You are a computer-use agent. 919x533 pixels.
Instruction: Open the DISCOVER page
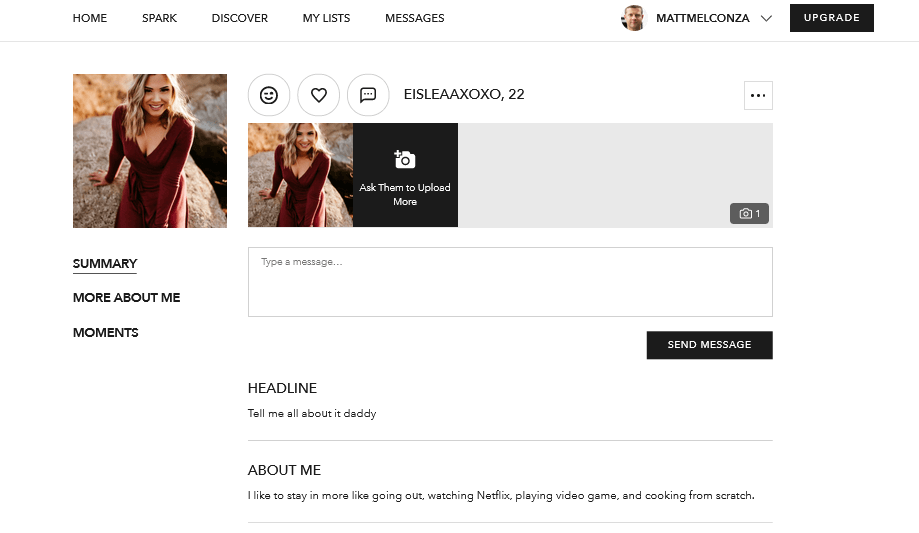click(240, 18)
